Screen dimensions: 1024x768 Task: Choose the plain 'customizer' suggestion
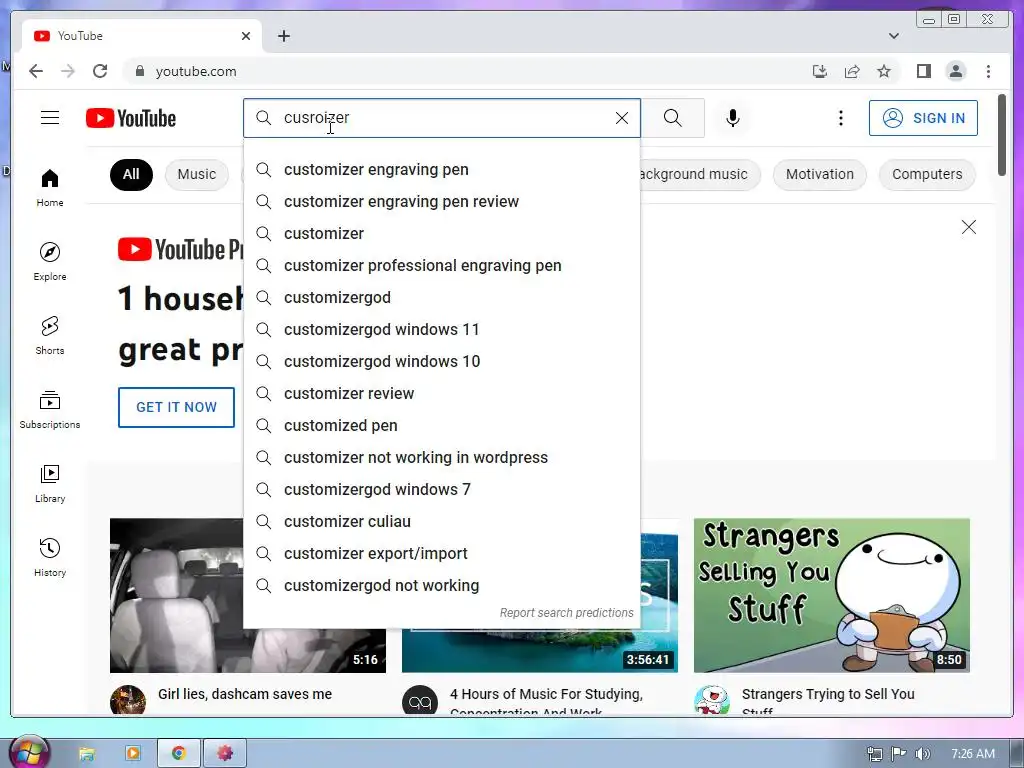coord(442,233)
